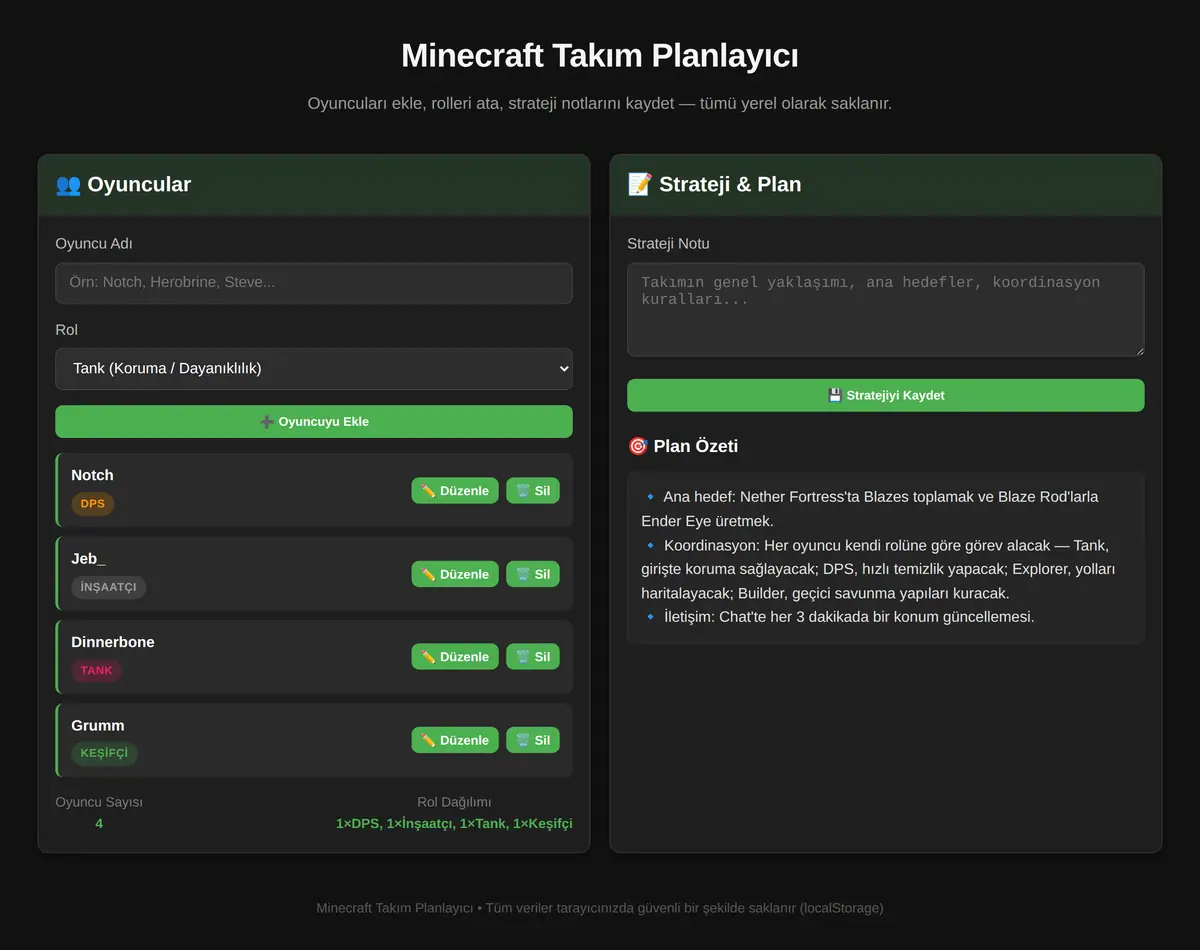This screenshot has width=1200, height=950.
Task: Click the Oyuncu Sayısı label
Action: click(99, 802)
